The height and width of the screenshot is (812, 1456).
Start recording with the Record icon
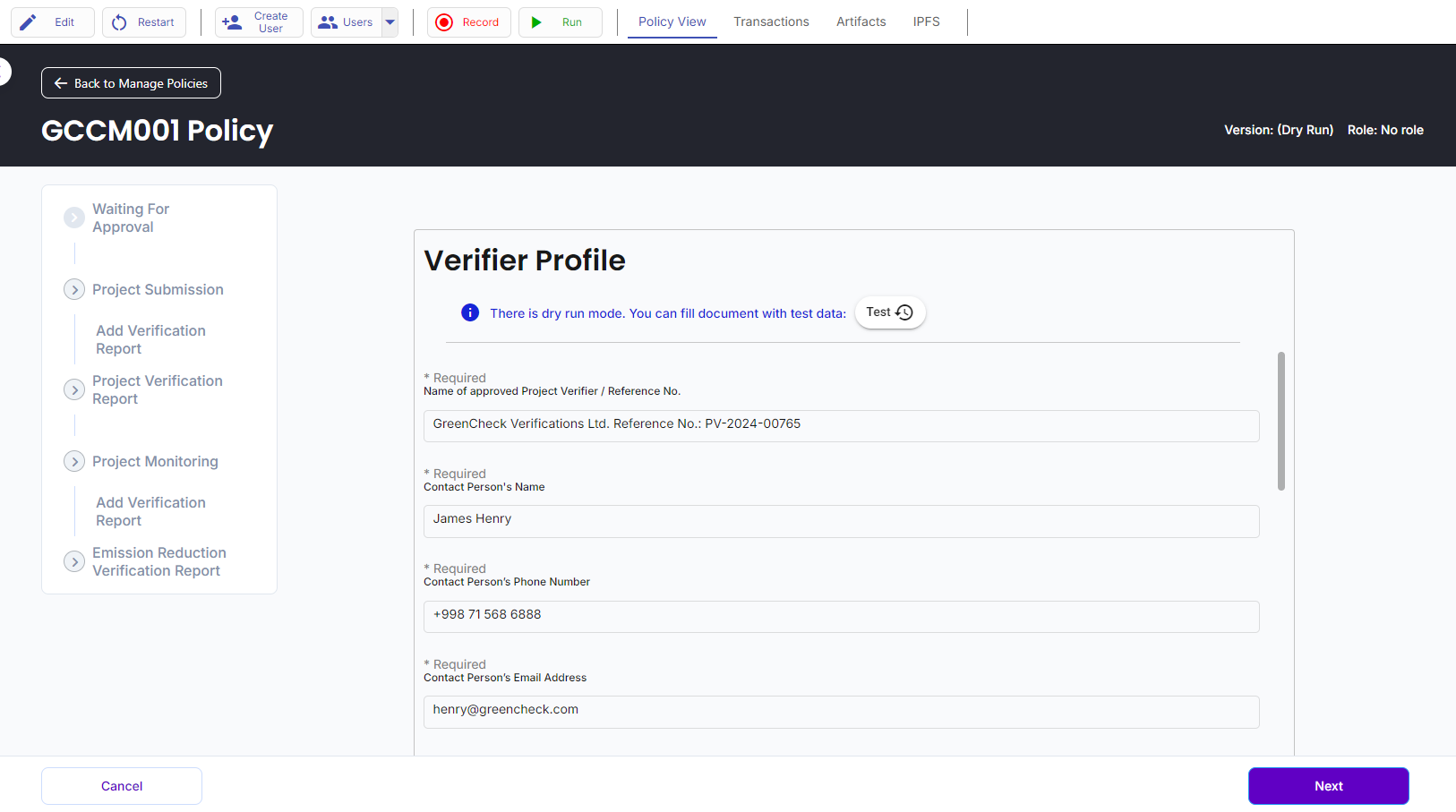point(444,22)
